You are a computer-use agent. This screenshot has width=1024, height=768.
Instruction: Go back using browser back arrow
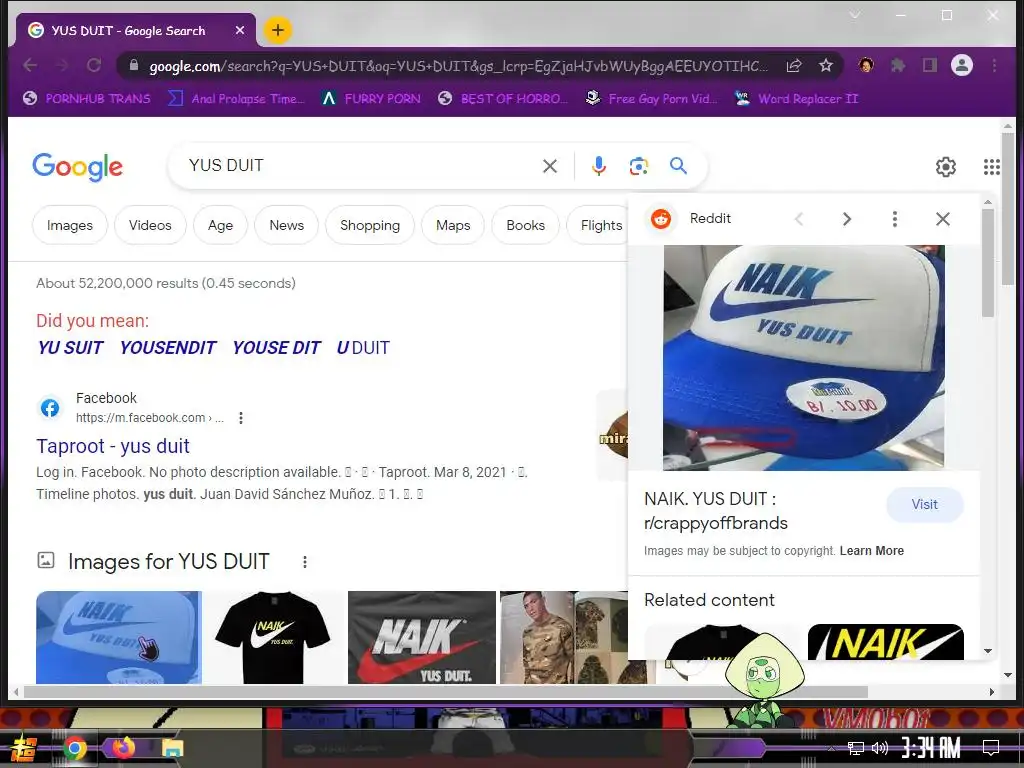(30, 65)
